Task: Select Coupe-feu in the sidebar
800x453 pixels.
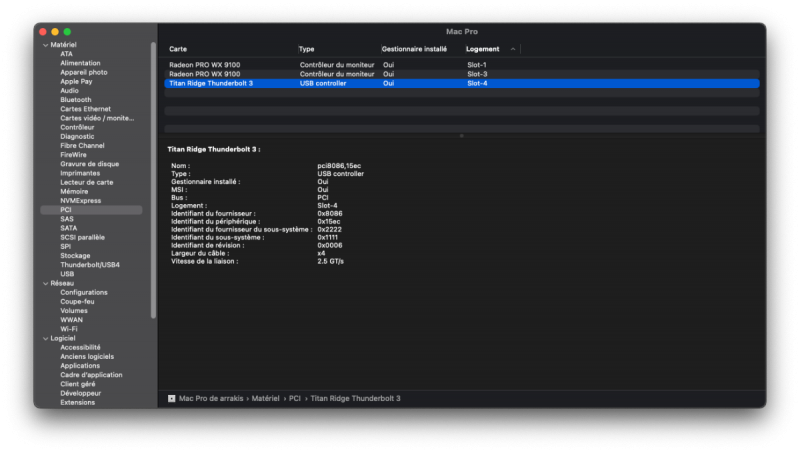Action: point(77,302)
